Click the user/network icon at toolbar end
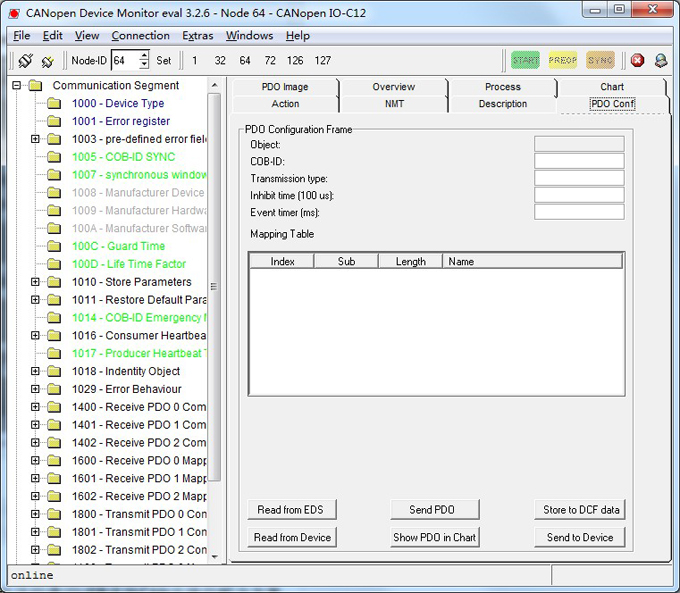Screen dimensions: 680x593 tap(660, 60)
